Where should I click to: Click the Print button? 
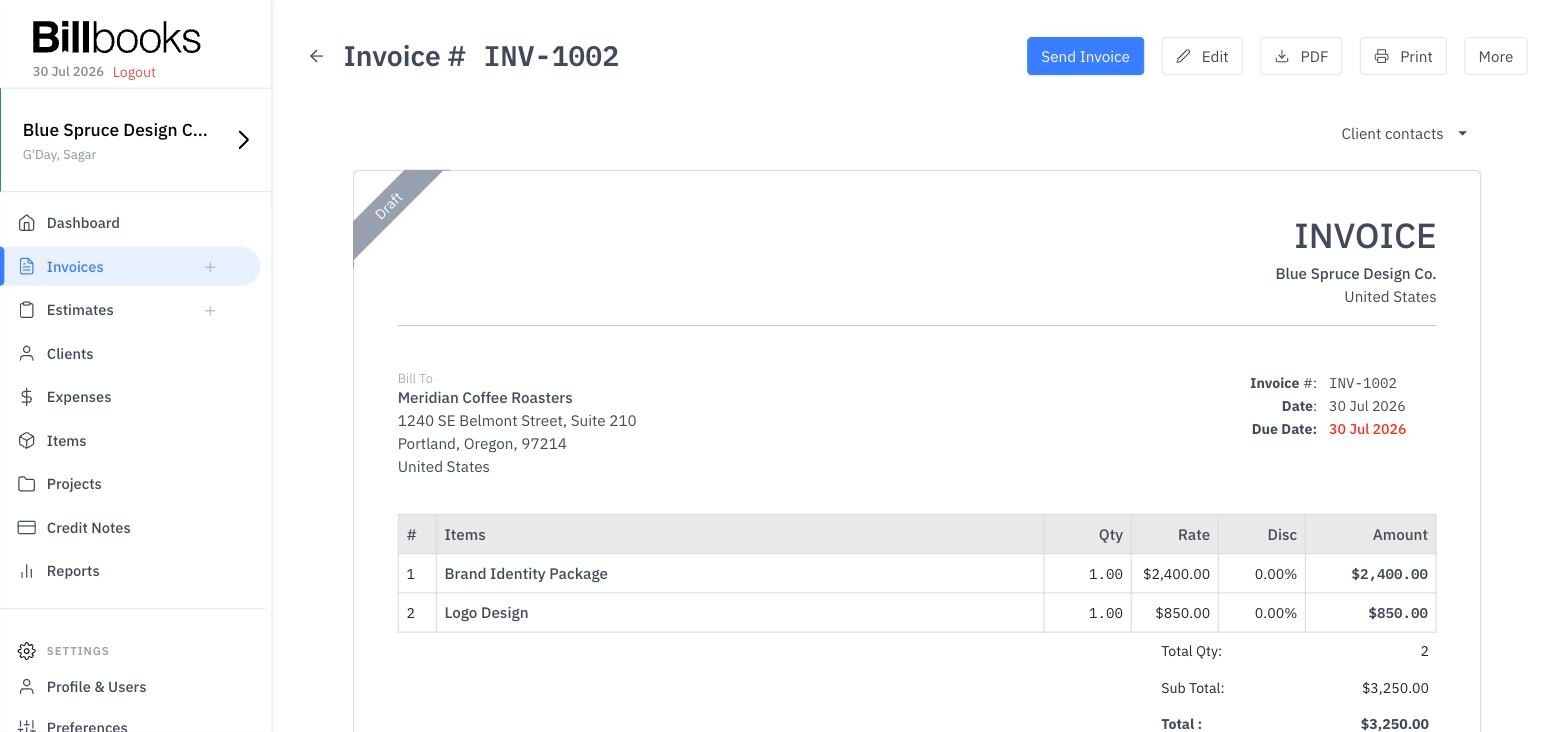[x=1403, y=57]
